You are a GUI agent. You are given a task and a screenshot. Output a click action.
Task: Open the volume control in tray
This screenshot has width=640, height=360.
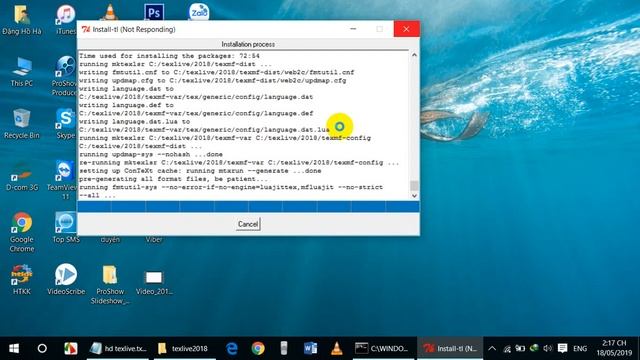(x=547, y=348)
